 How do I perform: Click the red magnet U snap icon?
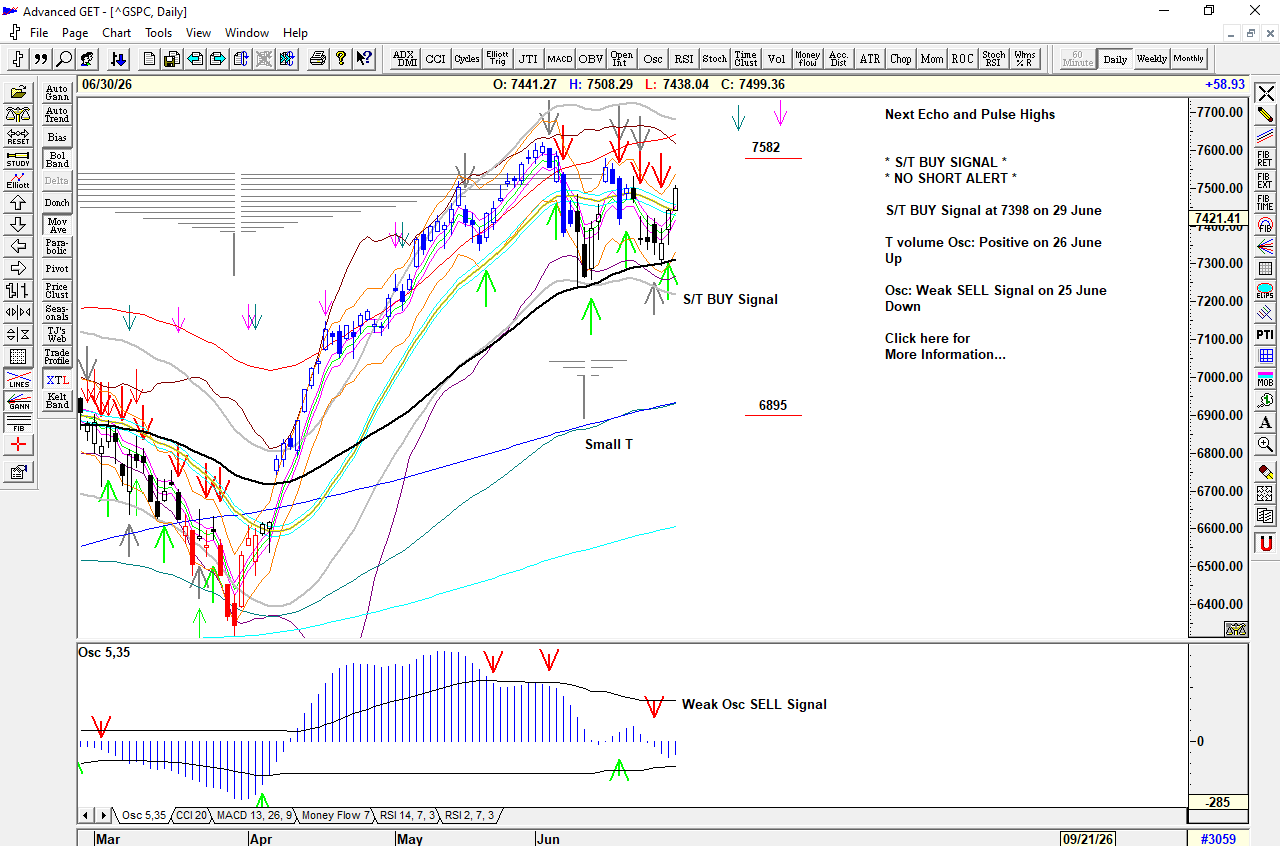[1265, 543]
